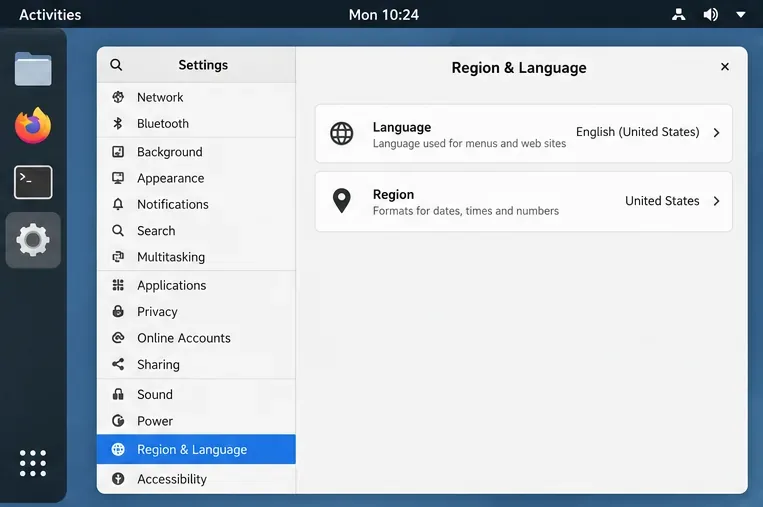Click 'Language used for menus and web sites'

(x=469, y=144)
